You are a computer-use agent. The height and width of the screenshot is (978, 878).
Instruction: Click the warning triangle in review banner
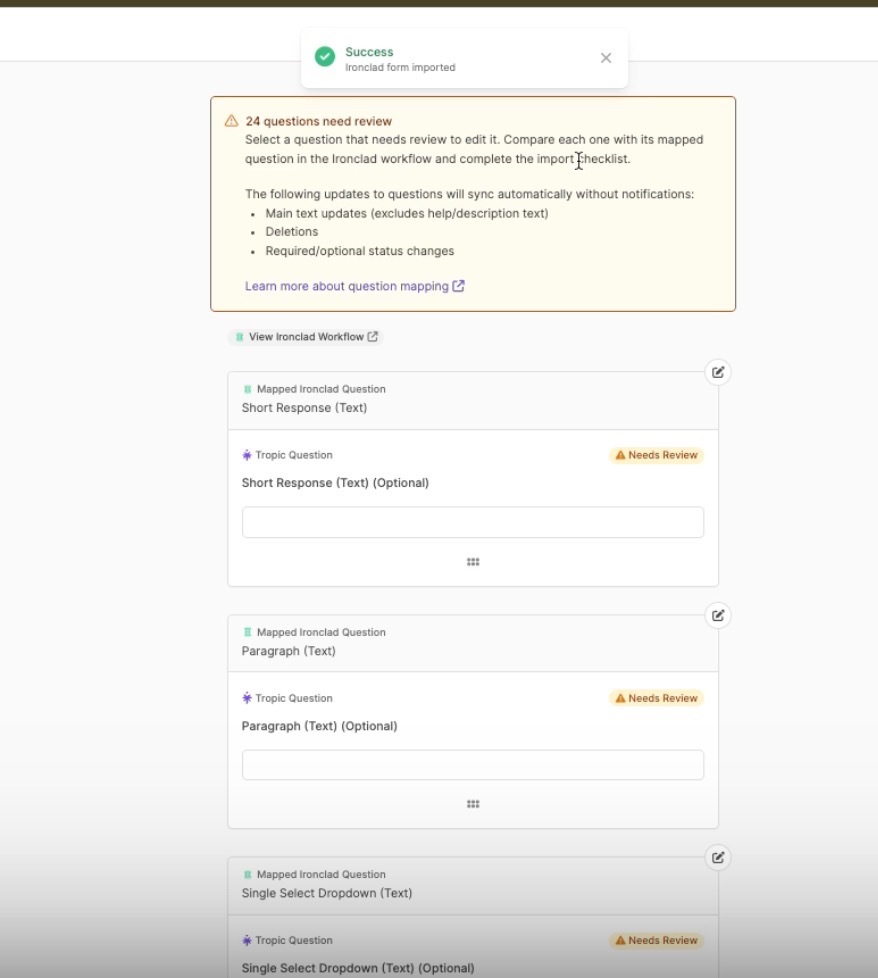click(x=231, y=120)
